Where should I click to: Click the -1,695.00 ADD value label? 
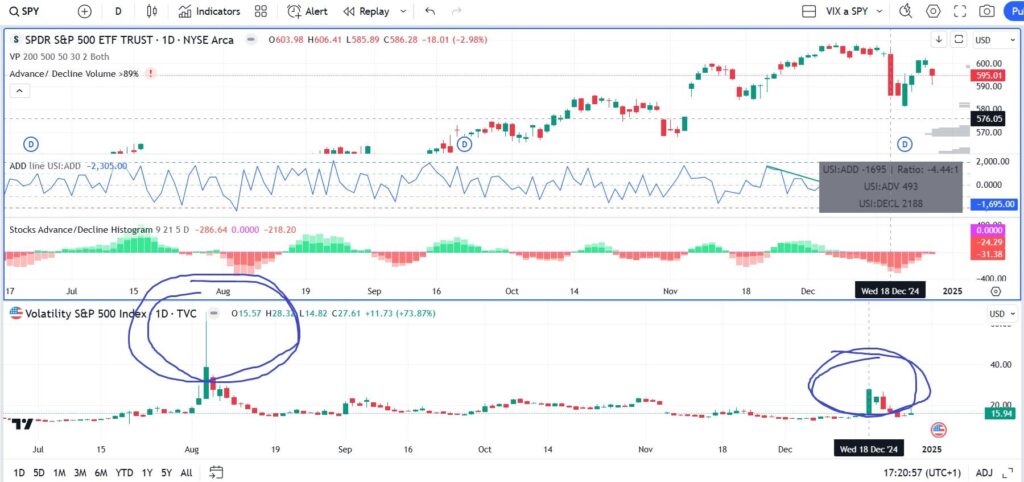(x=995, y=204)
